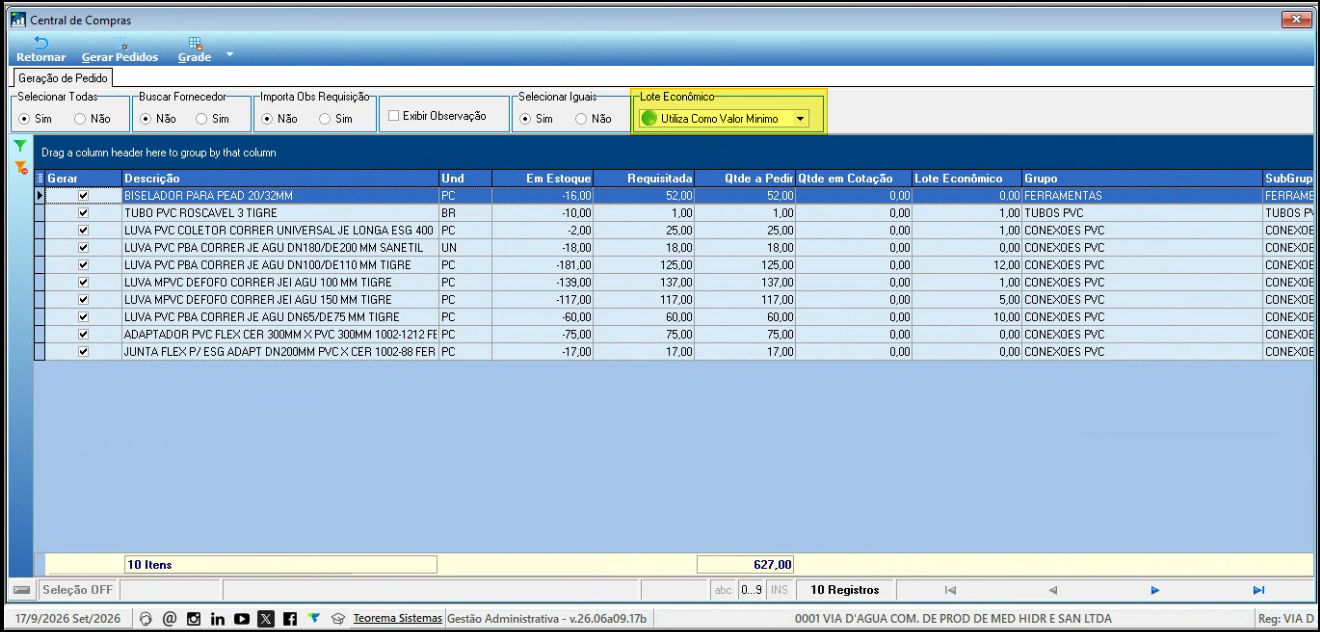
Task: Go to the next record
Action: point(1155,590)
